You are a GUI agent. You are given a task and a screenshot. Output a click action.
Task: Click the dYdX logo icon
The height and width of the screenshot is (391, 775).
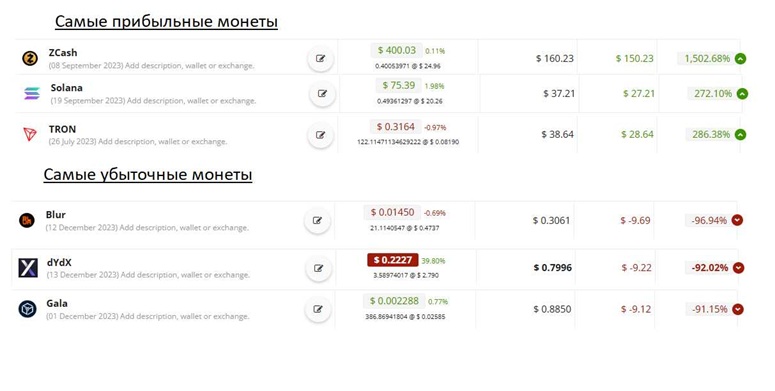pos(28,268)
